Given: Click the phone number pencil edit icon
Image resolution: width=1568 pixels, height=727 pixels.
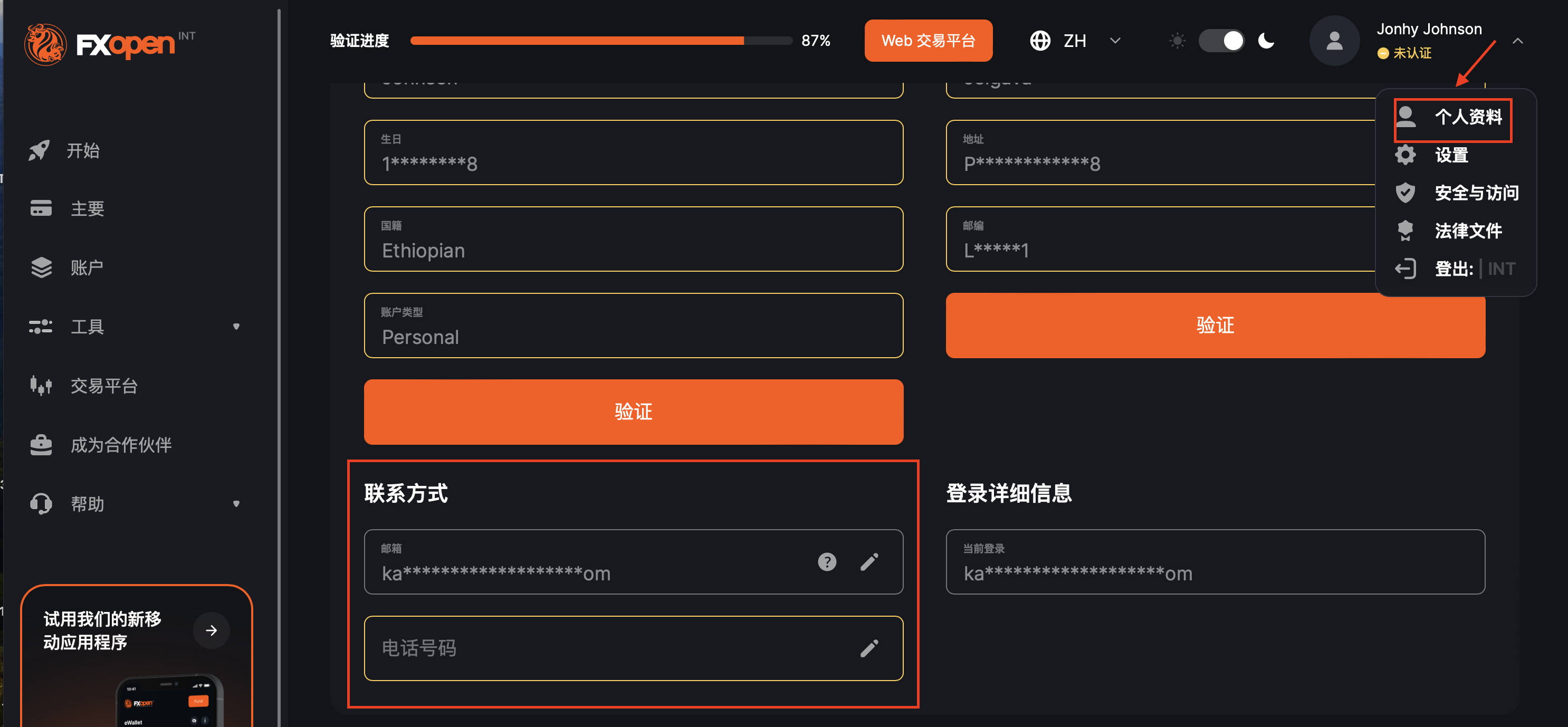Looking at the screenshot, I should [x=868, y=648].
